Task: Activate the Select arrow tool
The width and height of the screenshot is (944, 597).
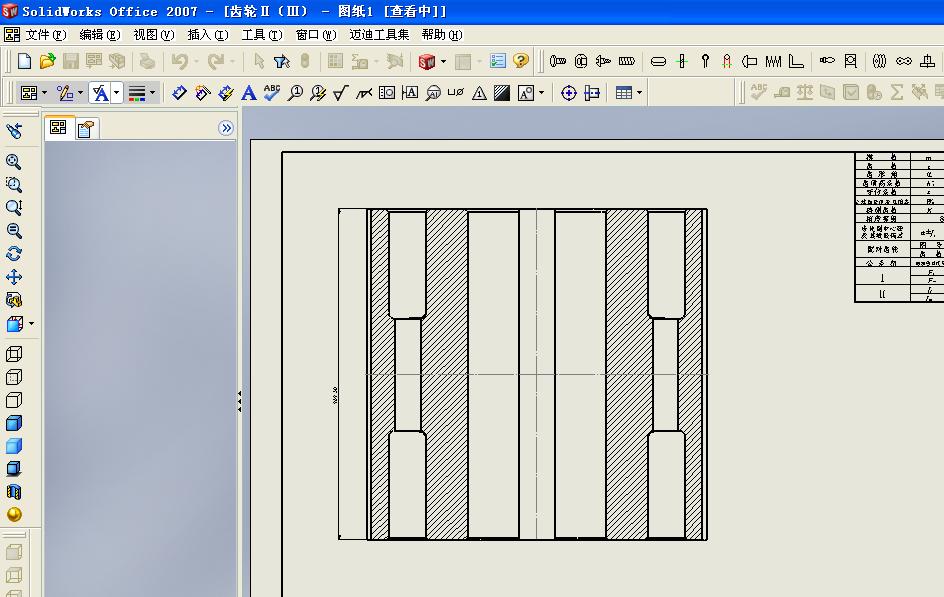Action: tap(259, 61)
